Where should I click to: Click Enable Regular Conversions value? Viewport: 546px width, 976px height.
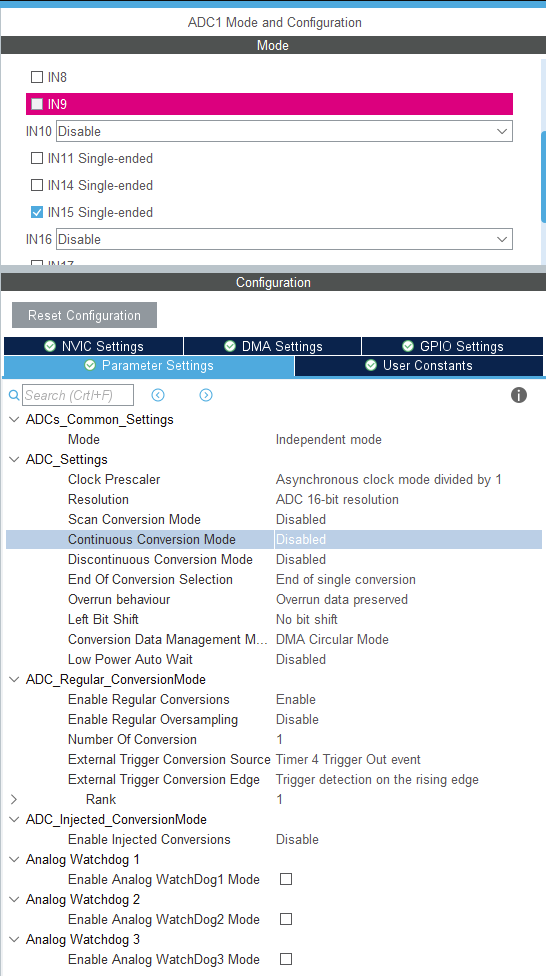coord(296,700)
